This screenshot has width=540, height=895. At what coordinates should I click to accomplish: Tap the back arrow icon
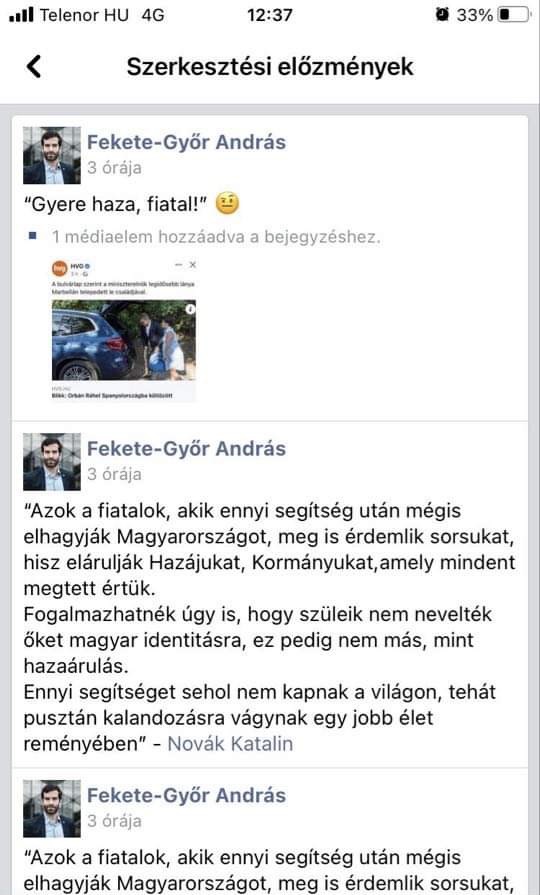[x=34, y=67]
